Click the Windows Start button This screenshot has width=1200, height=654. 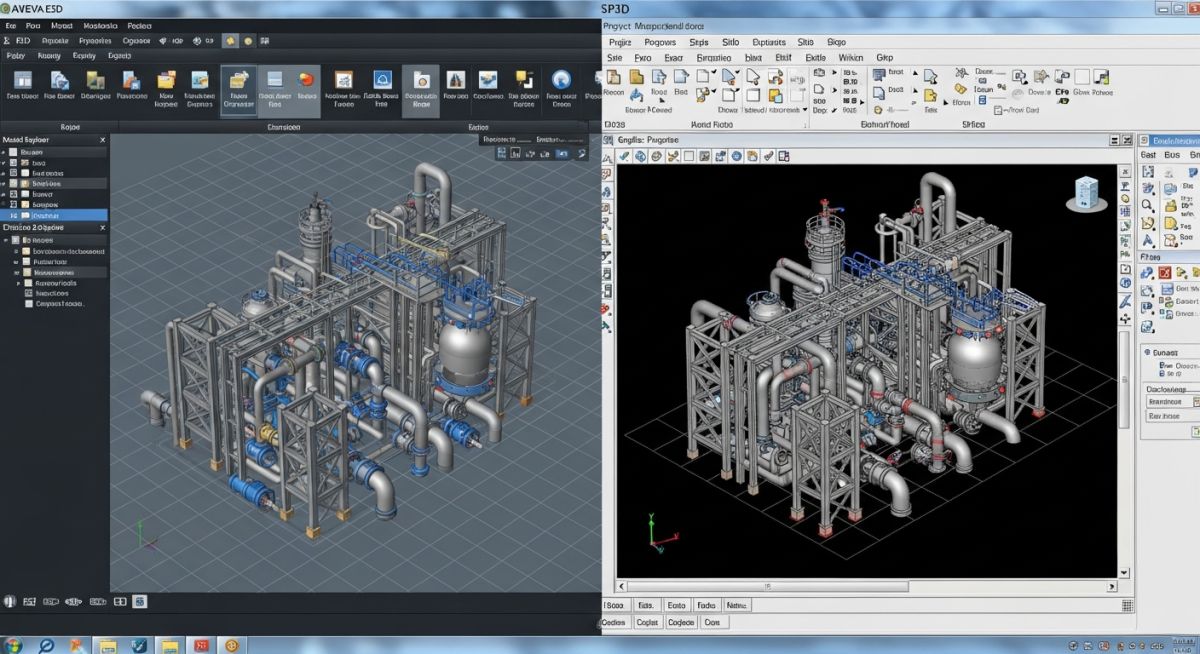pyautogui.click(x=13, y=646)
